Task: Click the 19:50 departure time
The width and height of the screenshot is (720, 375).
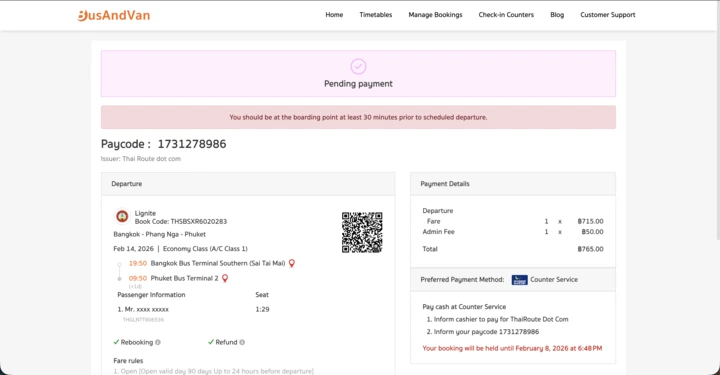Action: pyautogui.click(x=138, y=263)
